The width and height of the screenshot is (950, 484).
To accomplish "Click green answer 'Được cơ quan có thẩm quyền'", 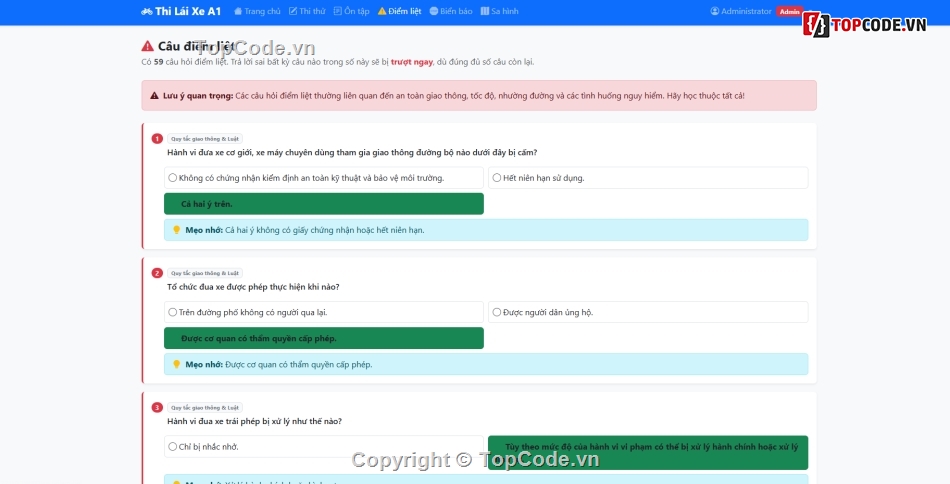I will click(323, 338).
